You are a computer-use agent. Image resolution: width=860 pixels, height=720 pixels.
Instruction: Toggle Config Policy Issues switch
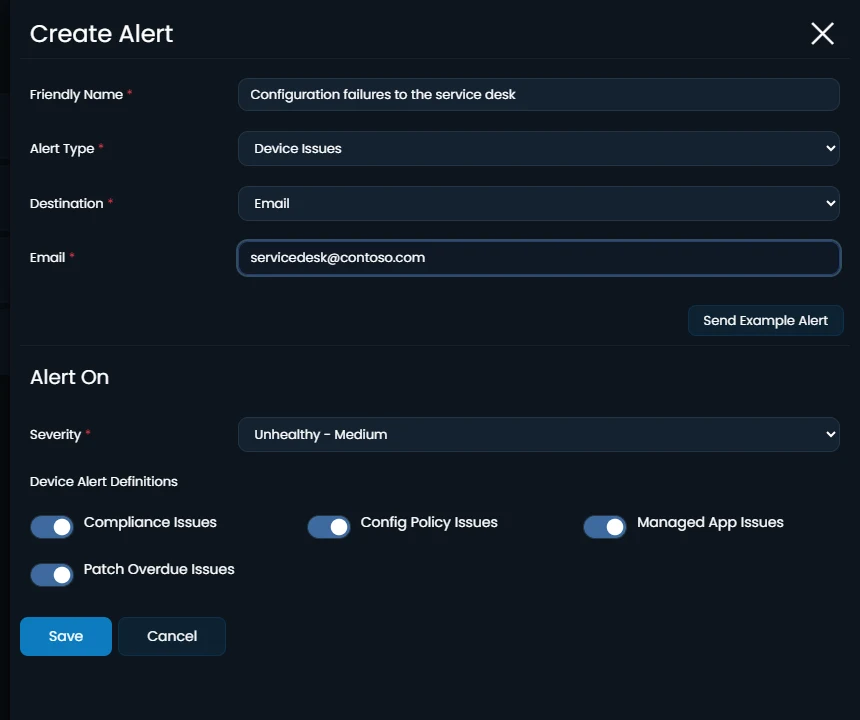329,527
